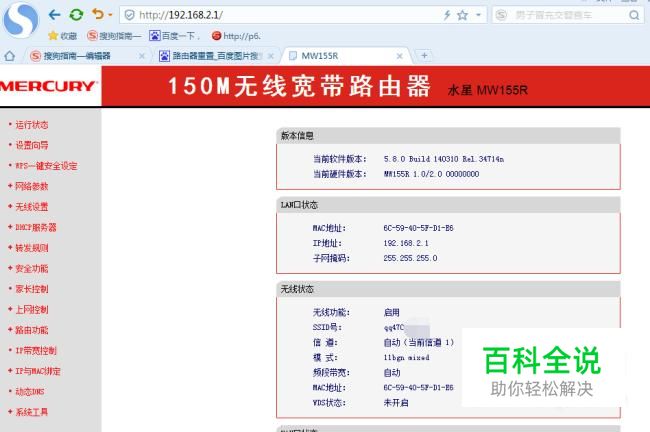Click 自动(当前信道 1) channel value
650x432 pixels.
[419, 342]
